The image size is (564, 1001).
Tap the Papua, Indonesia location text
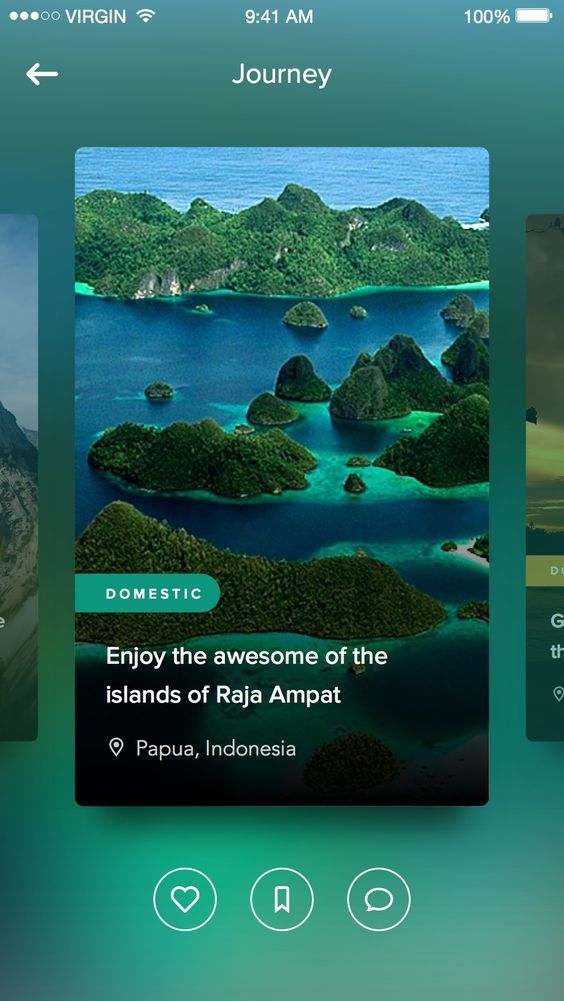click(216, 748)
